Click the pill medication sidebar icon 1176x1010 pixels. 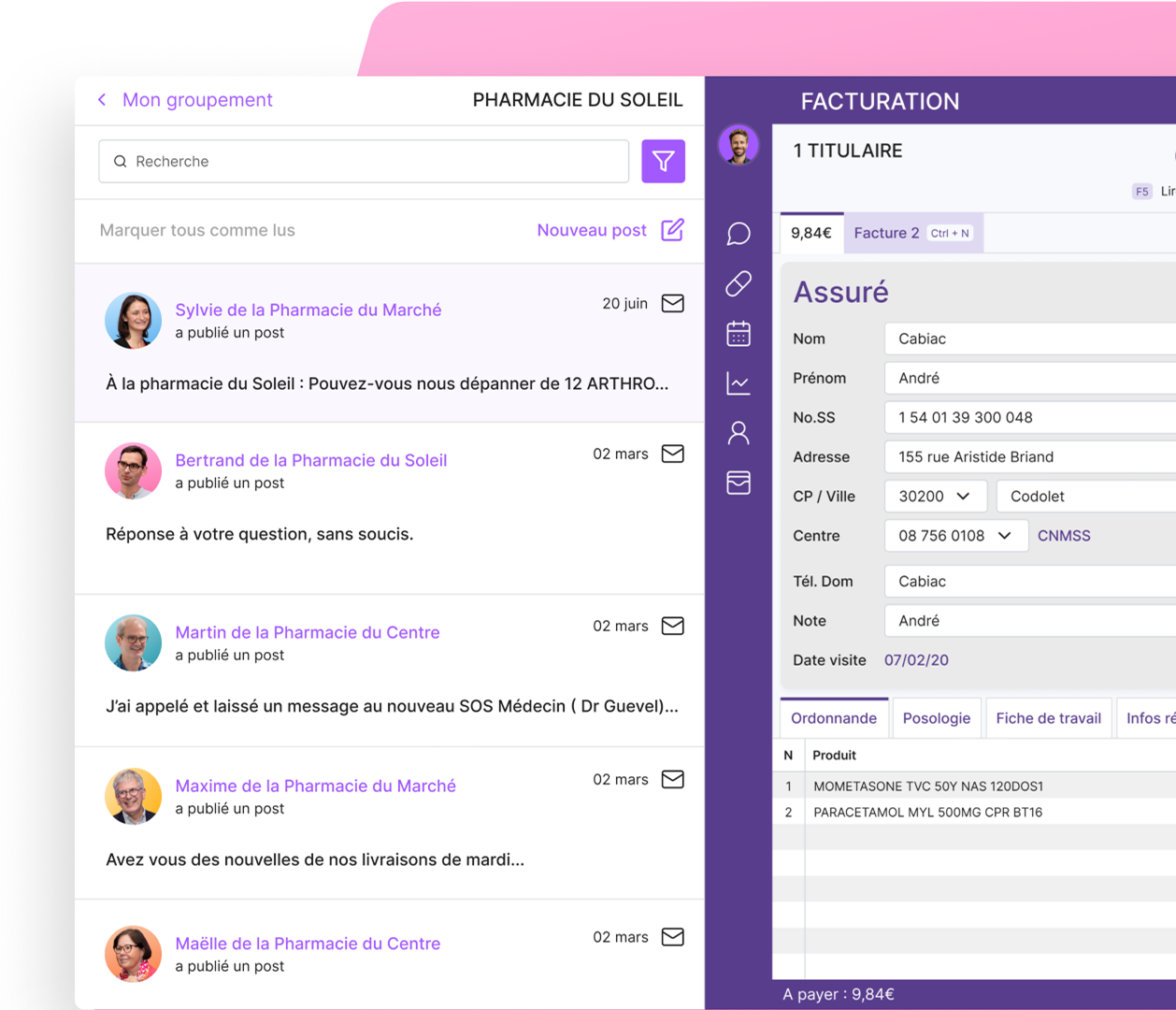tap(739, 283)
